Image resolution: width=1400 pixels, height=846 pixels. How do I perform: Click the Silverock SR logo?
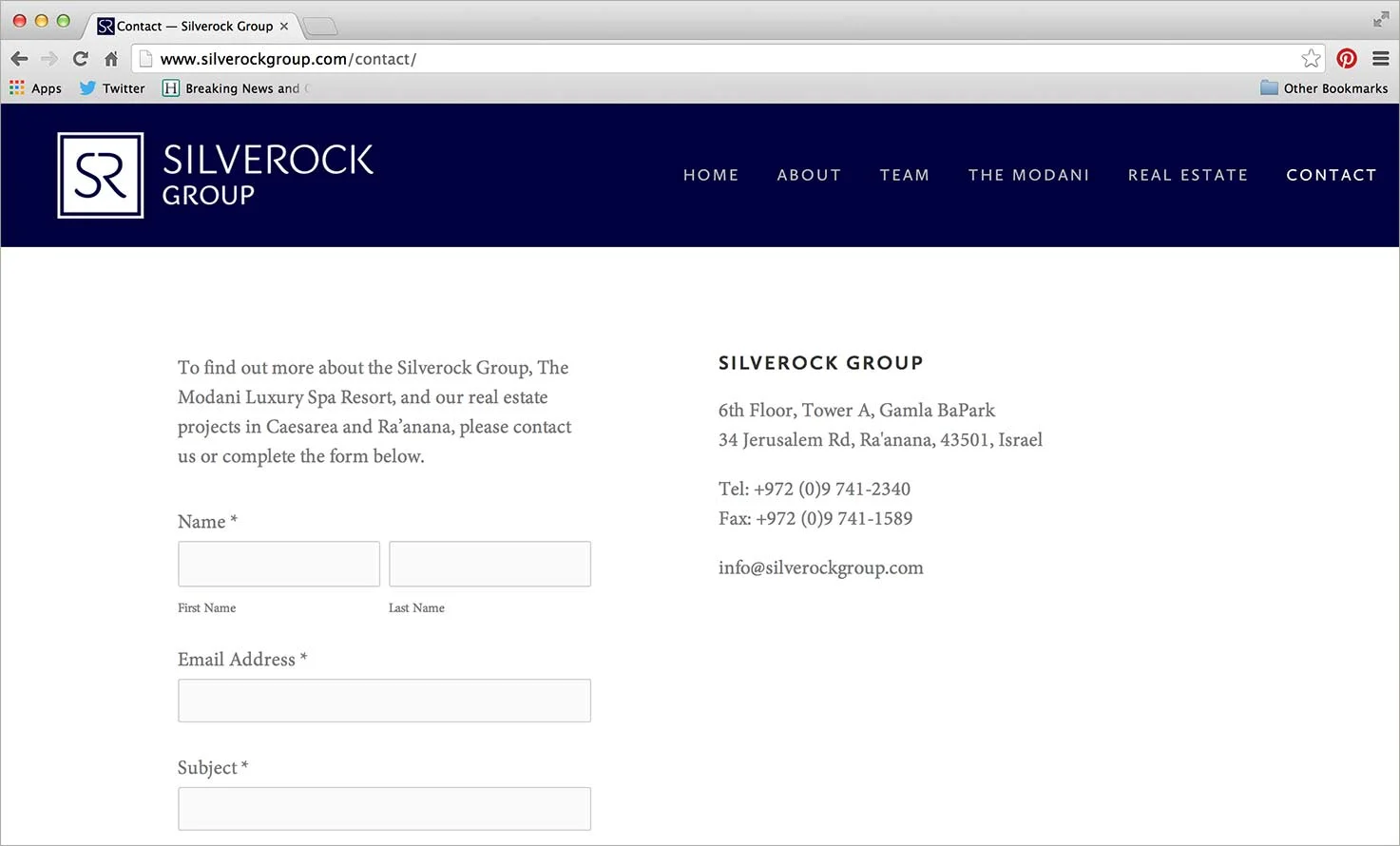(101, 175)
